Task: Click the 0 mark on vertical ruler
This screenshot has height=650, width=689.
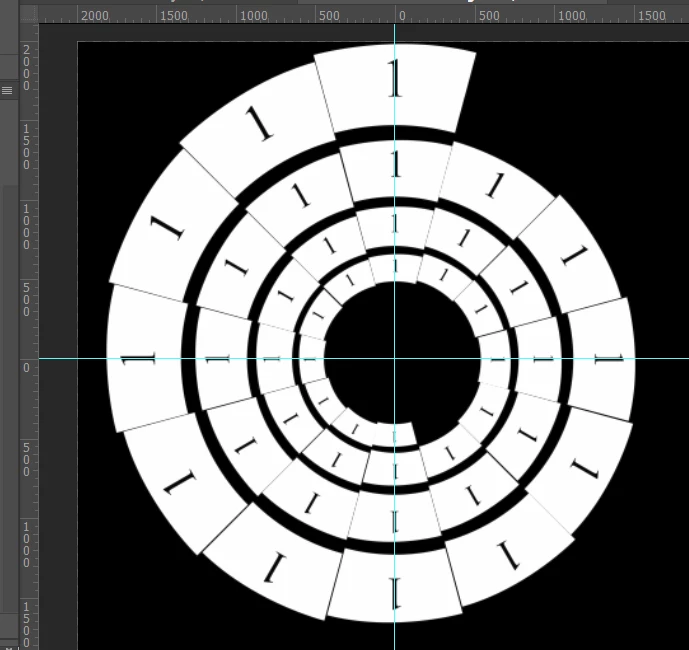Action: pyautogui.click(x=26, y=368)
